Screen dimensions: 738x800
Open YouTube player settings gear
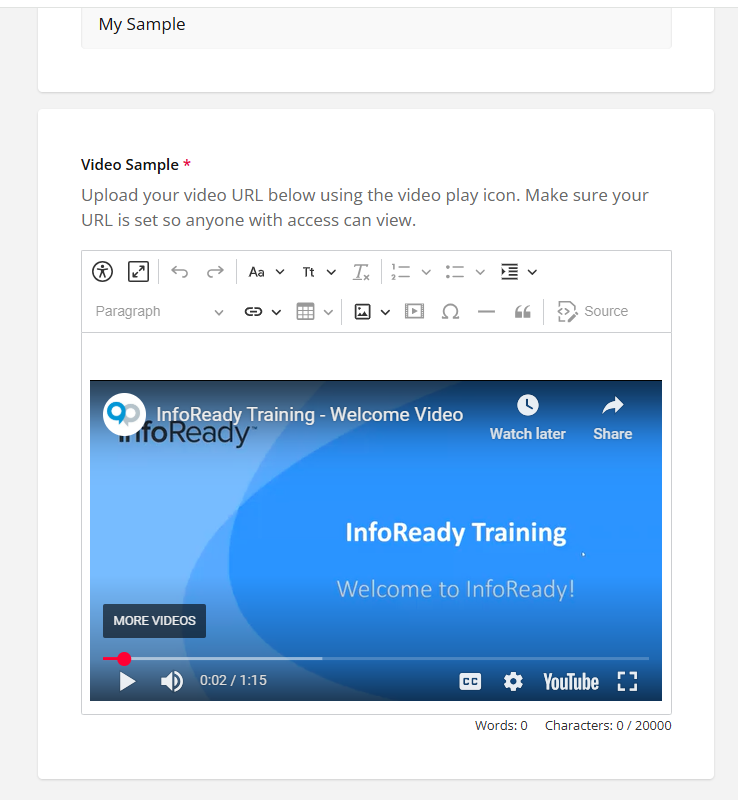click(x=513, y=682)
